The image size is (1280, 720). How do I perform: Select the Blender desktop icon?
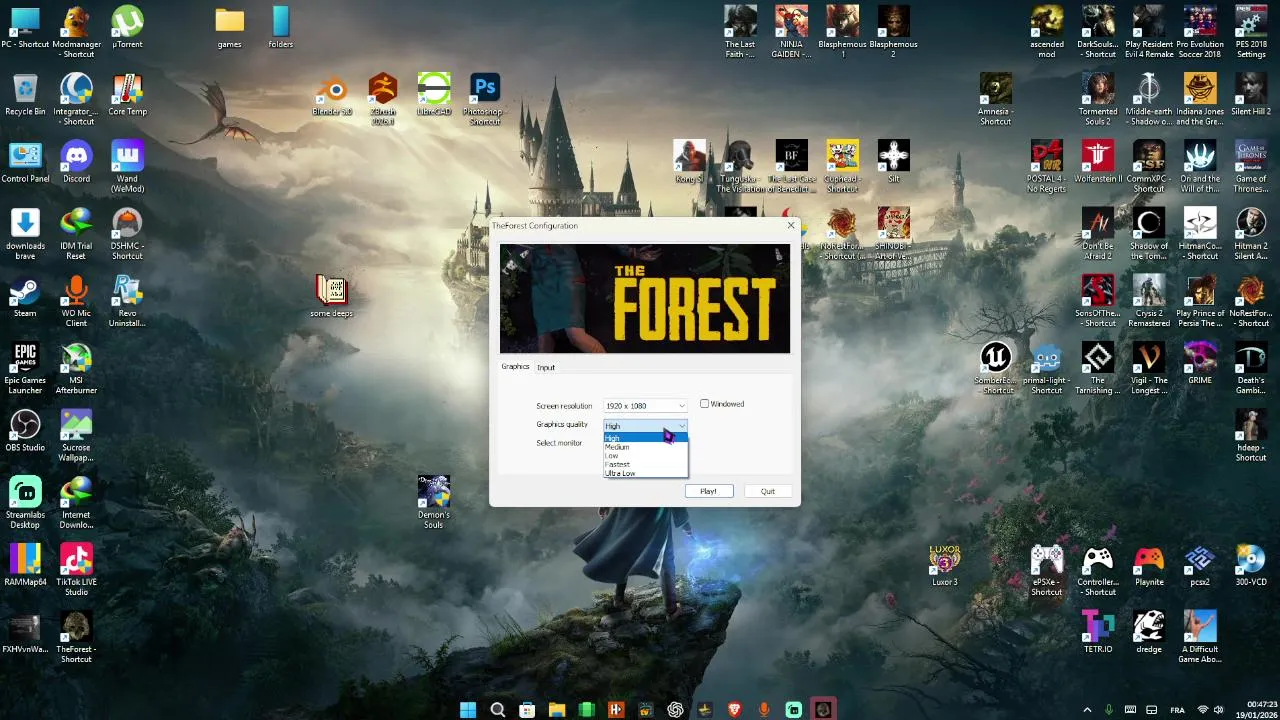(x=332, y=96)
